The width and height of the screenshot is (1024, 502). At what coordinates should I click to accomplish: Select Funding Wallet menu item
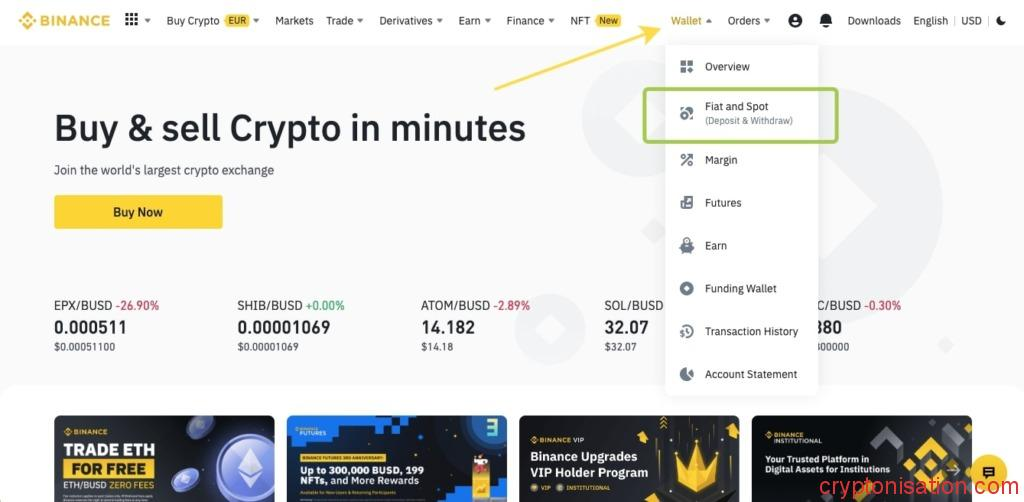point(742,289)
